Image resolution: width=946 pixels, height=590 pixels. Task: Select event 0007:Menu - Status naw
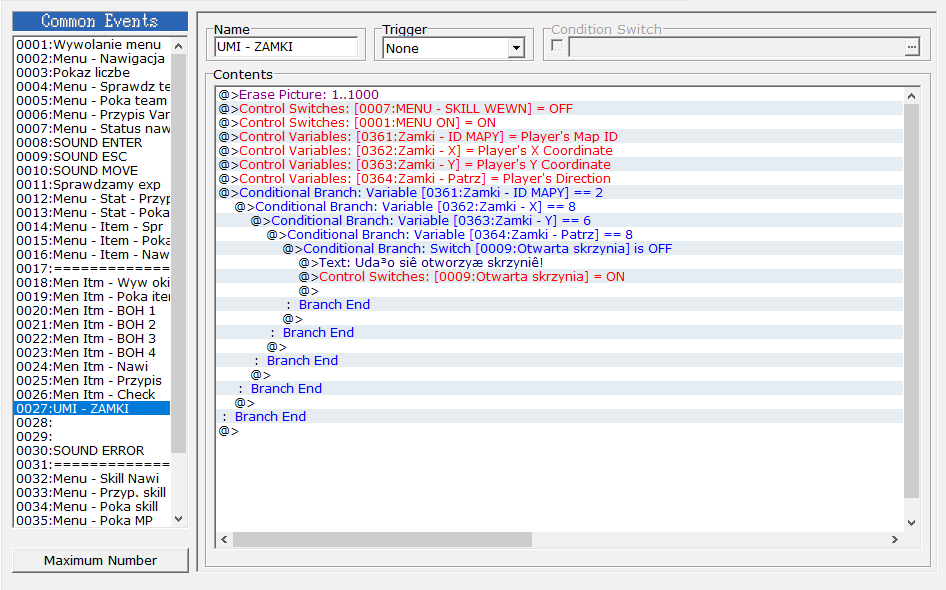92,128
